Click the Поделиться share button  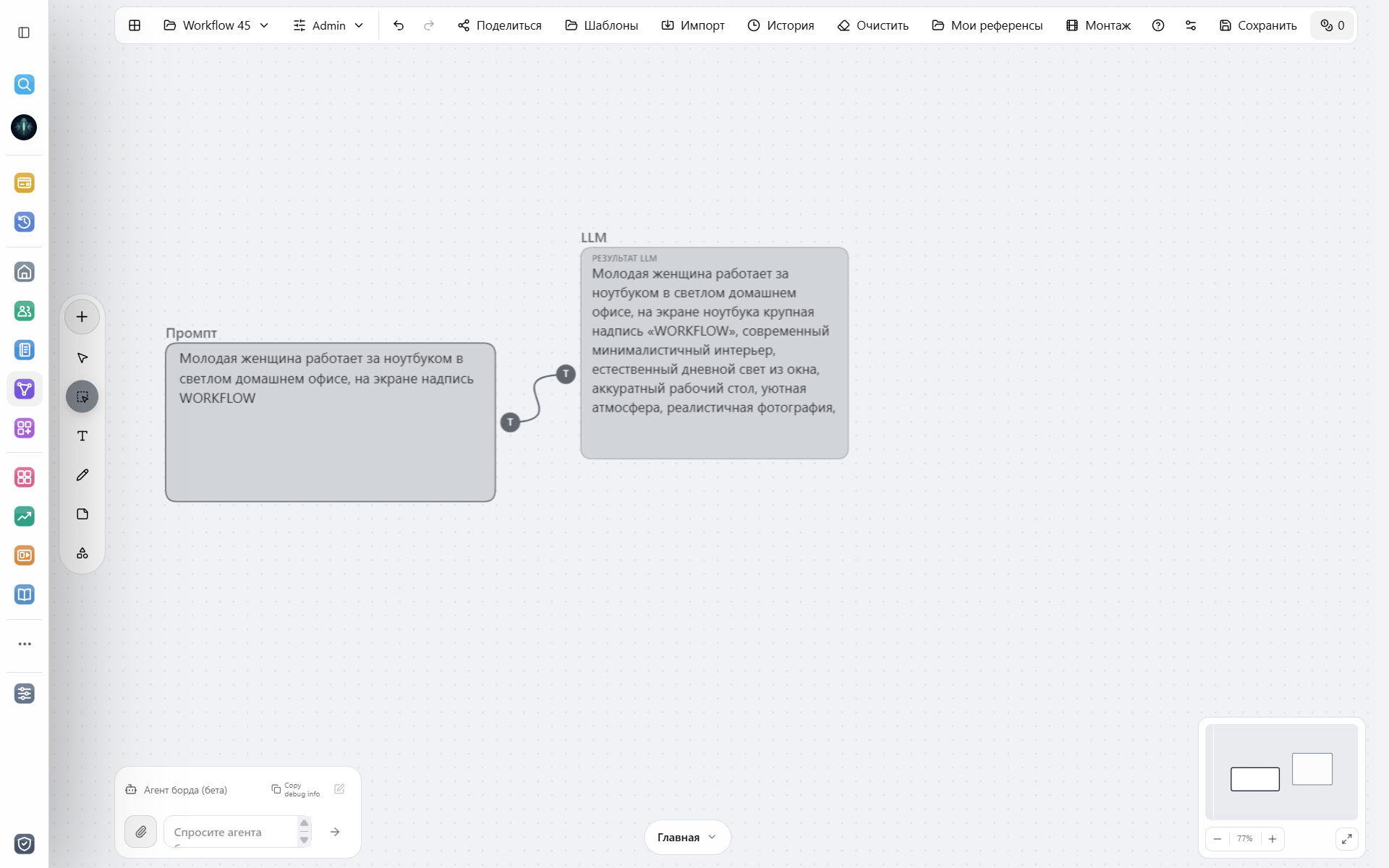click(x=499, y=25)
